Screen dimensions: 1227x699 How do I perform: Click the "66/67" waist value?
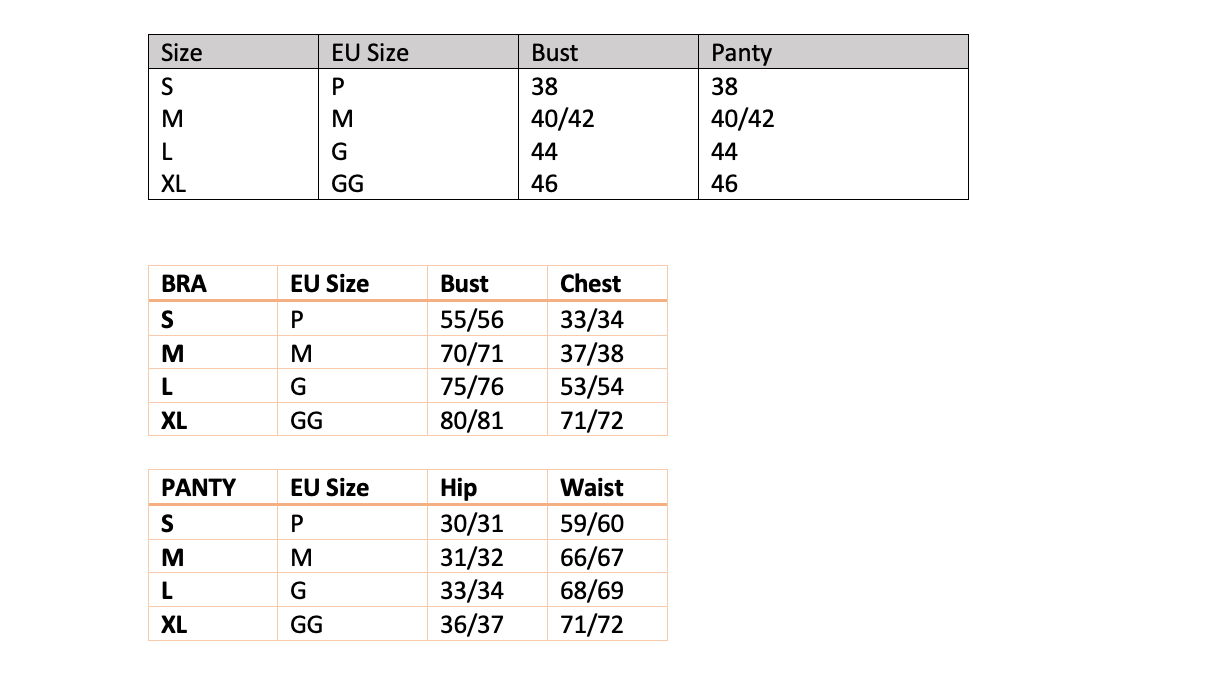pyautogui.click(x=591, y=557)
